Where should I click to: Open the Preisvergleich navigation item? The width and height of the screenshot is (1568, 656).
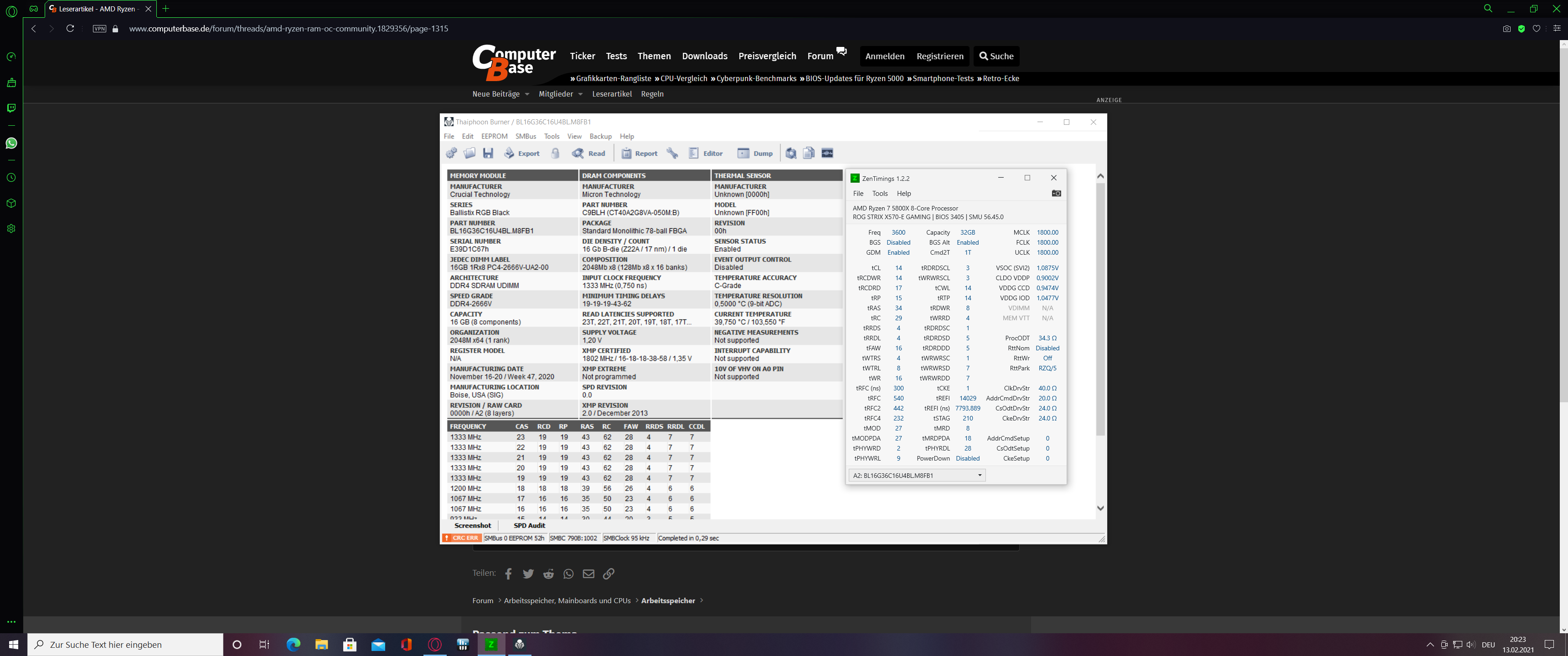[767, 56]
